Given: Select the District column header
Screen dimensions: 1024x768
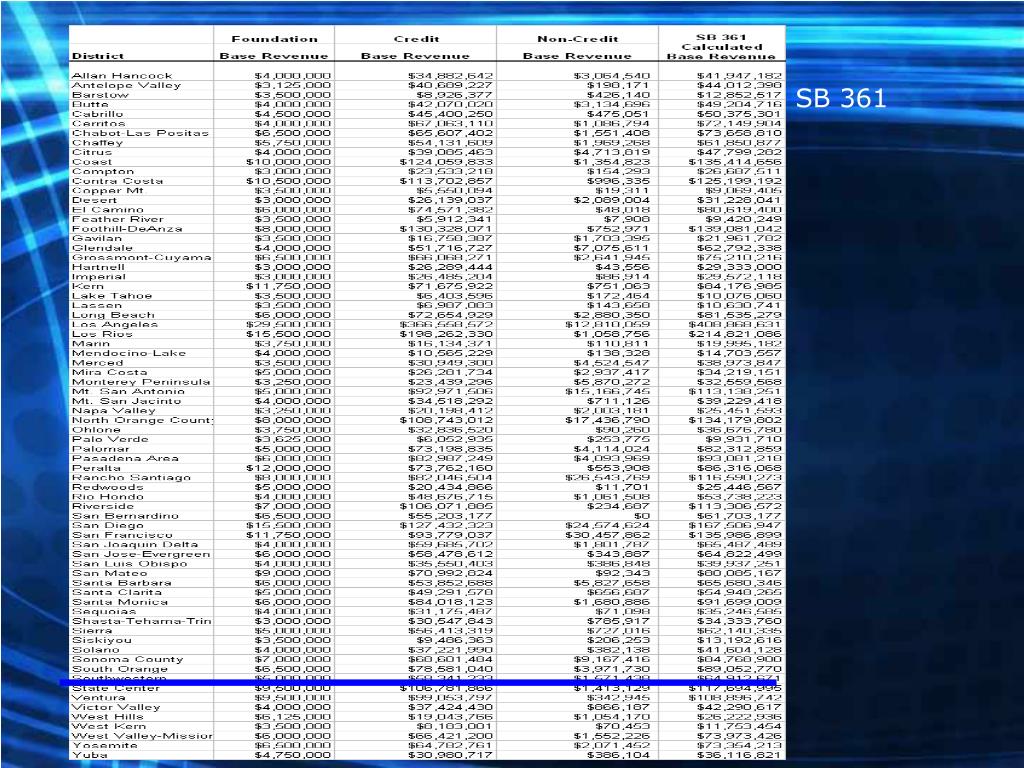Looking at the screenshot, I should [x=98, y=56].
